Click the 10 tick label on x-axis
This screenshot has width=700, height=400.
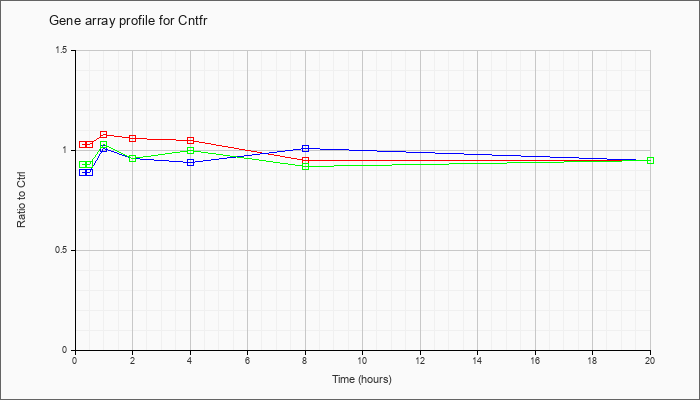(362, 361)
